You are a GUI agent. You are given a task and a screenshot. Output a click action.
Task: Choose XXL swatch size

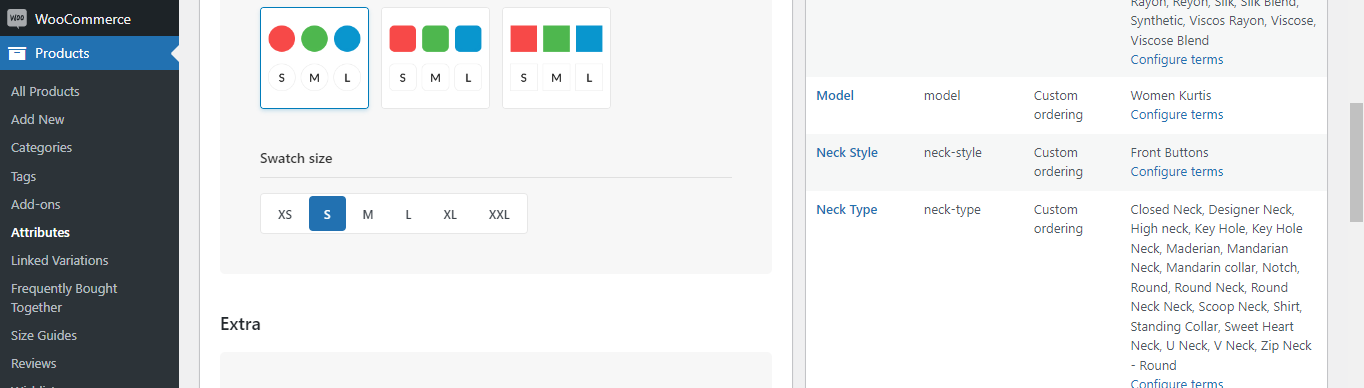[x=499, y=214]
